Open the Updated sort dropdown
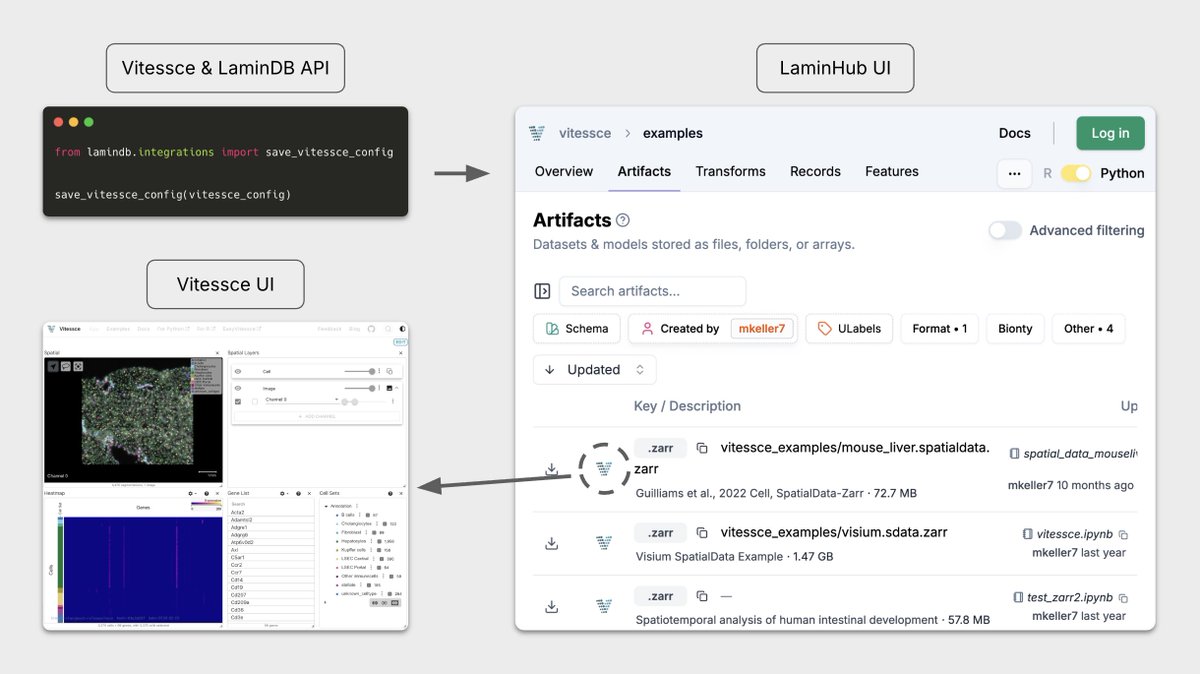Image resolution: width=1200 pixels, height=674 pixels. pyautogui.click(x=594, y=369)
